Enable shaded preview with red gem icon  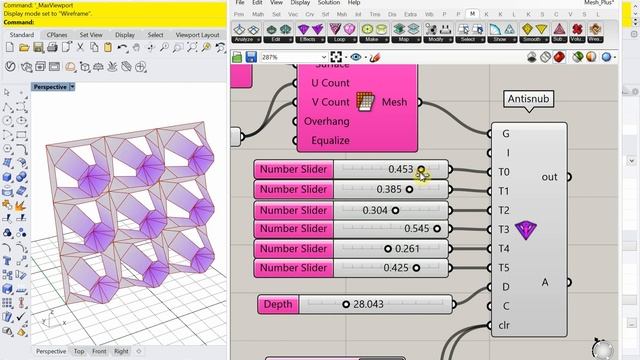click(x=559, y=57)
